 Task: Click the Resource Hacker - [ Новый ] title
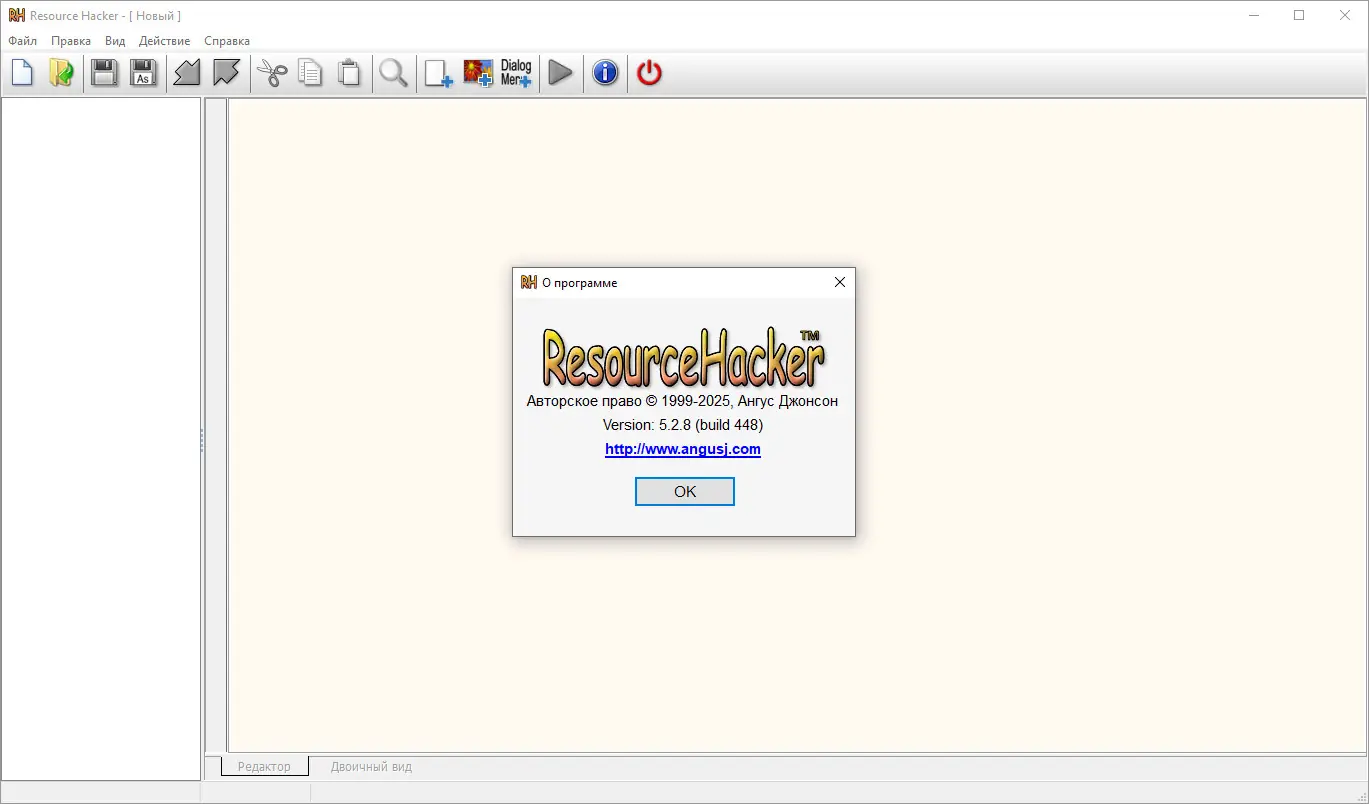[x=106, y=16]
